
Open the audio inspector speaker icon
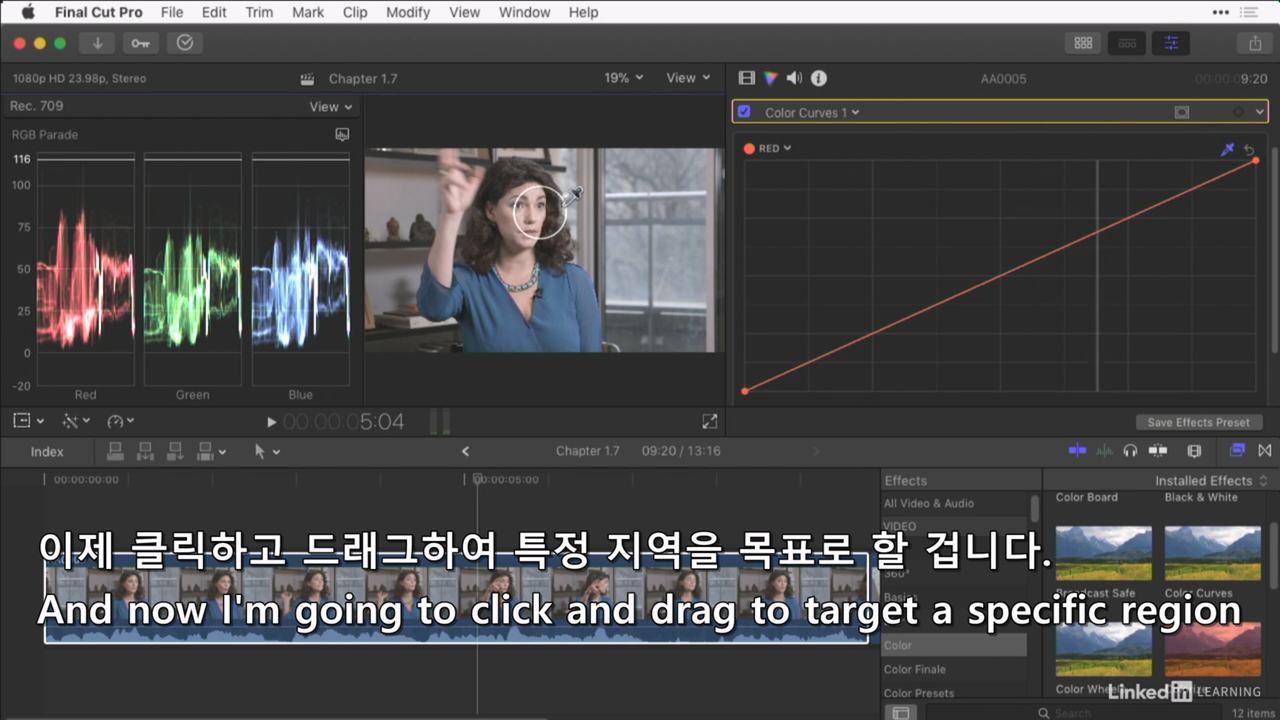tap(794, 78)
